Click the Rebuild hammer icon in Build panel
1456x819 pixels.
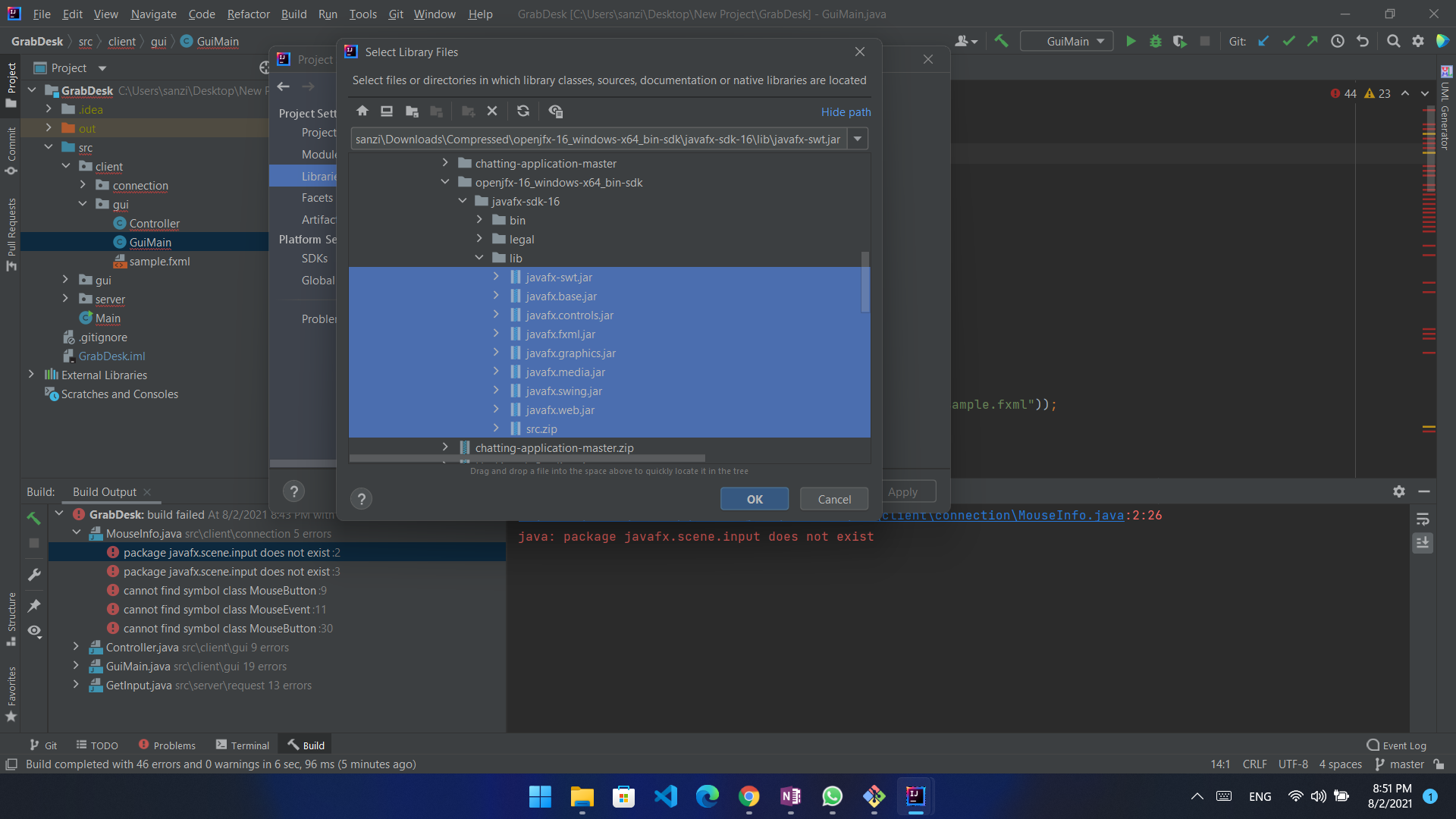coord(33,518)
